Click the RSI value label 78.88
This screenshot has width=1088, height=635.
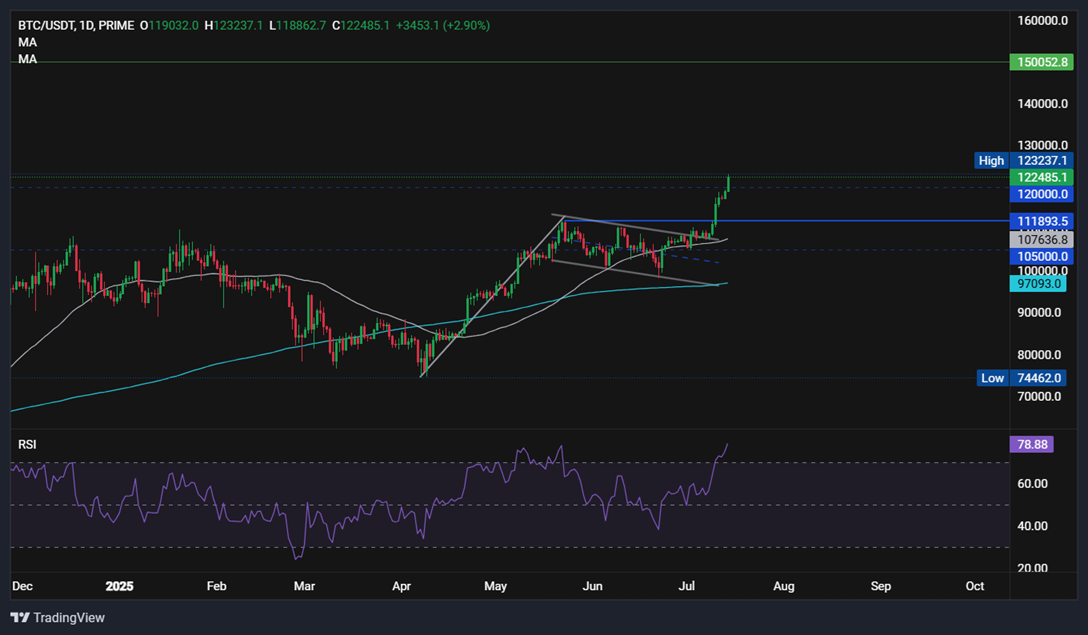pyautogui.click(x=1032, y=444)
